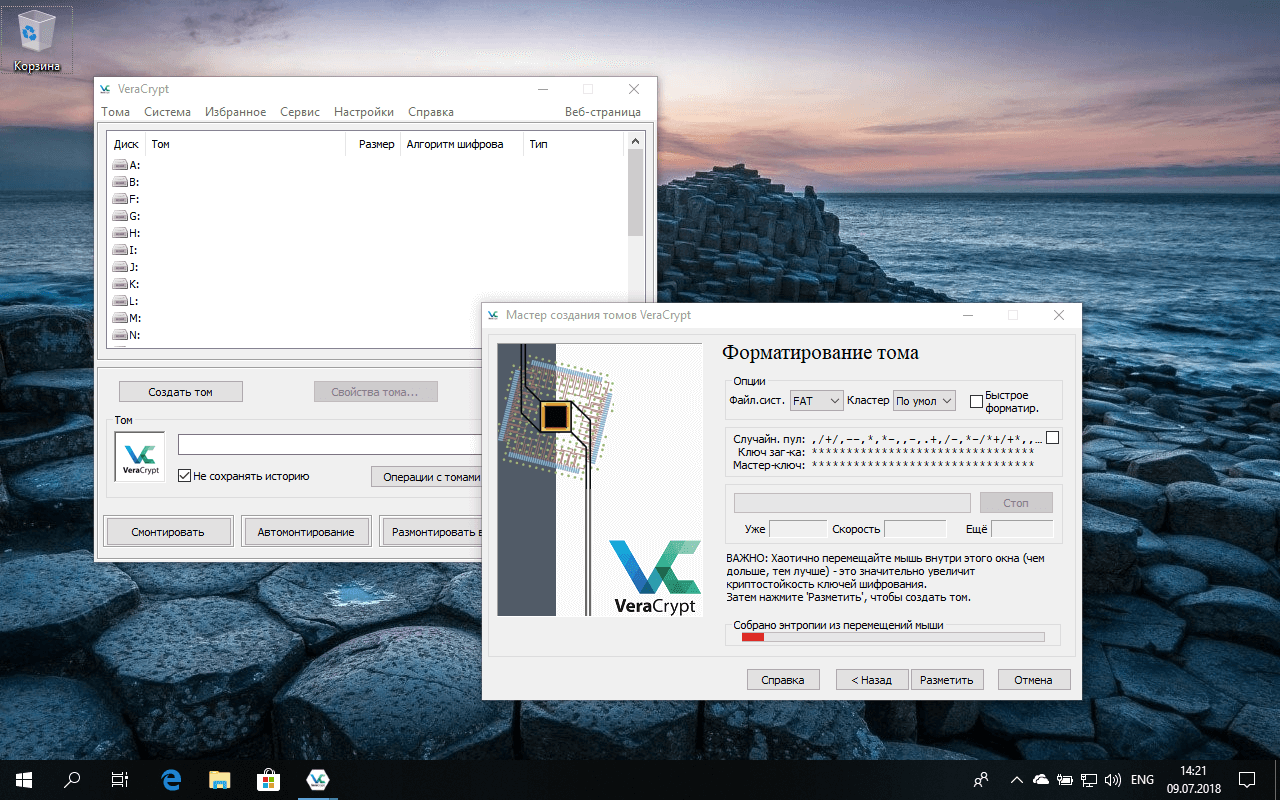Launch Microsoft Edge from the taskbar
The image size is (1280, 800).
(170, 779)
